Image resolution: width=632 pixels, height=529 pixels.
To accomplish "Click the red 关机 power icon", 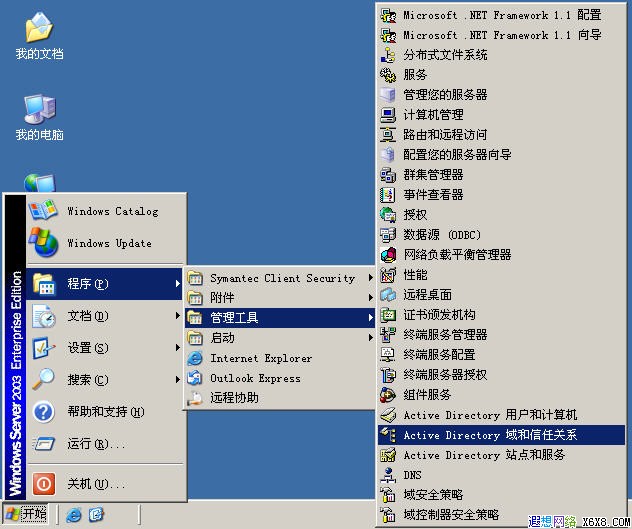I will coord(44,483).
